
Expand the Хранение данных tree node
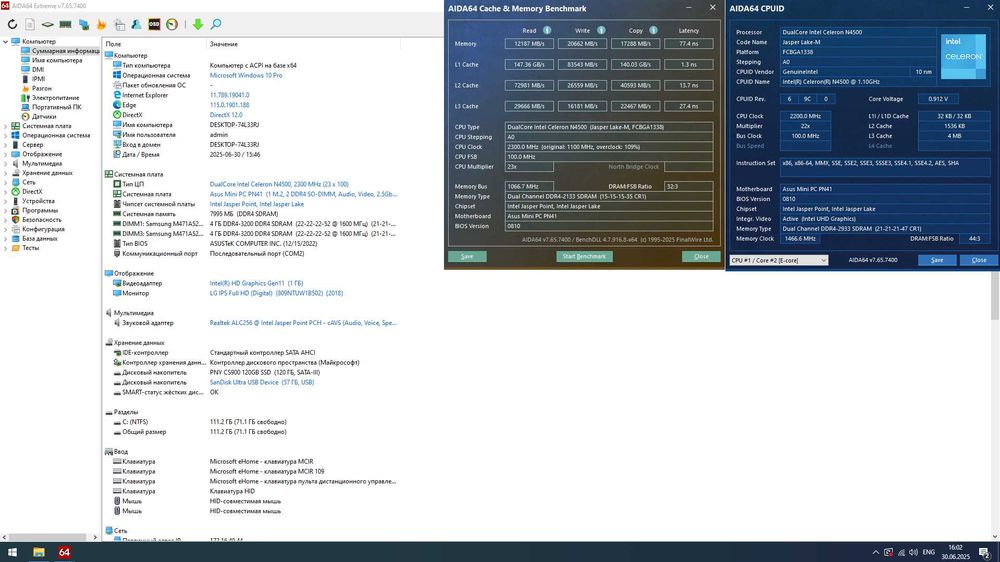pyautogui.click(x=6, y=173)
